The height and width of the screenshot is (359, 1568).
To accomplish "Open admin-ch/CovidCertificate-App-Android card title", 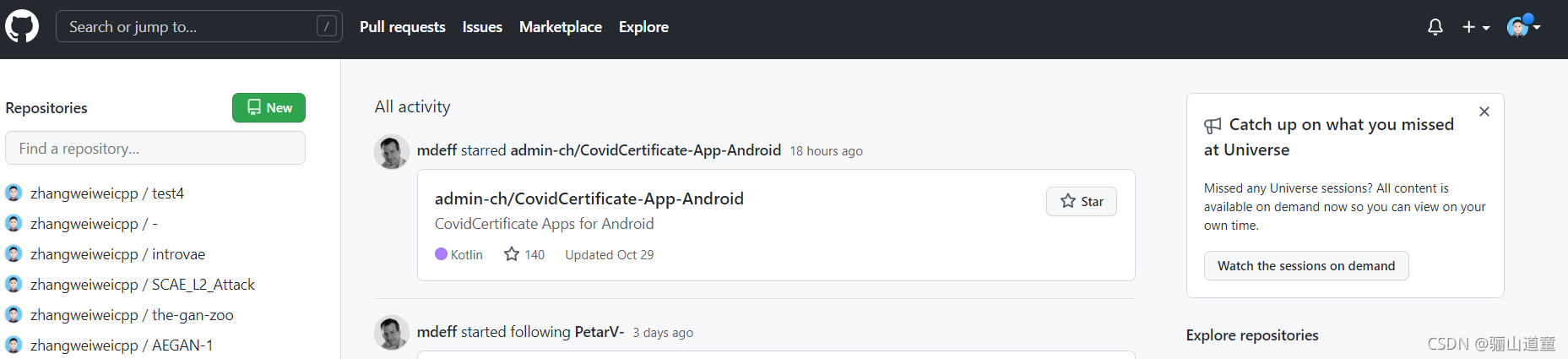I will pyautogui.click(x=589, y=199).
